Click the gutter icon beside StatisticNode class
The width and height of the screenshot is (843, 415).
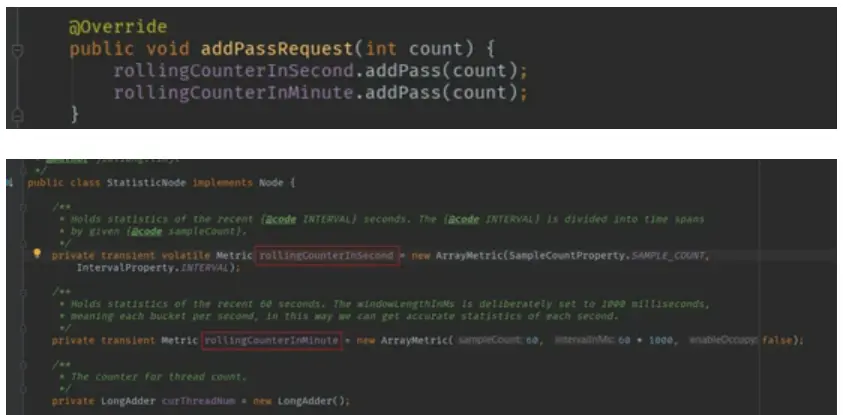10,182
